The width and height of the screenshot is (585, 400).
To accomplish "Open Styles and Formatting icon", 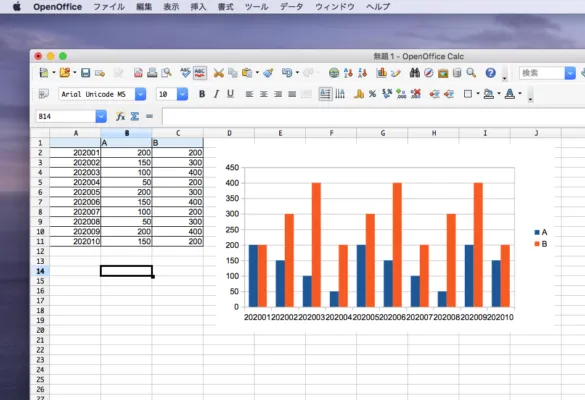I will [x=44, y=94].
